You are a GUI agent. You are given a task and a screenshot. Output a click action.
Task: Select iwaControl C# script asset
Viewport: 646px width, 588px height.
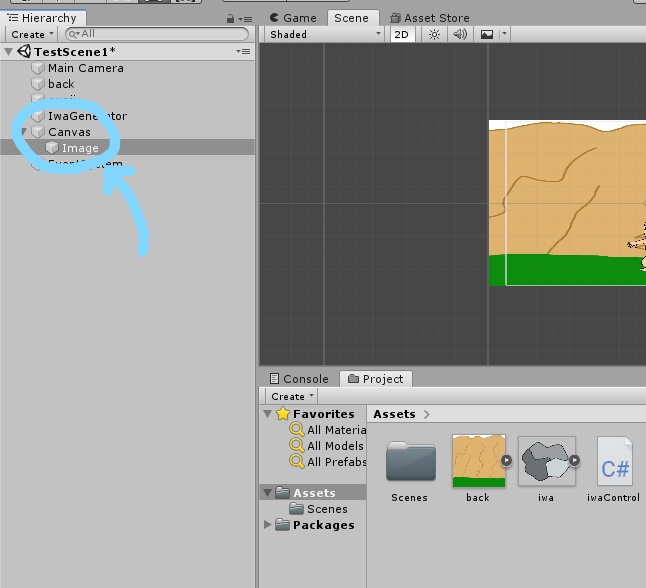click(x=614, y=461)
